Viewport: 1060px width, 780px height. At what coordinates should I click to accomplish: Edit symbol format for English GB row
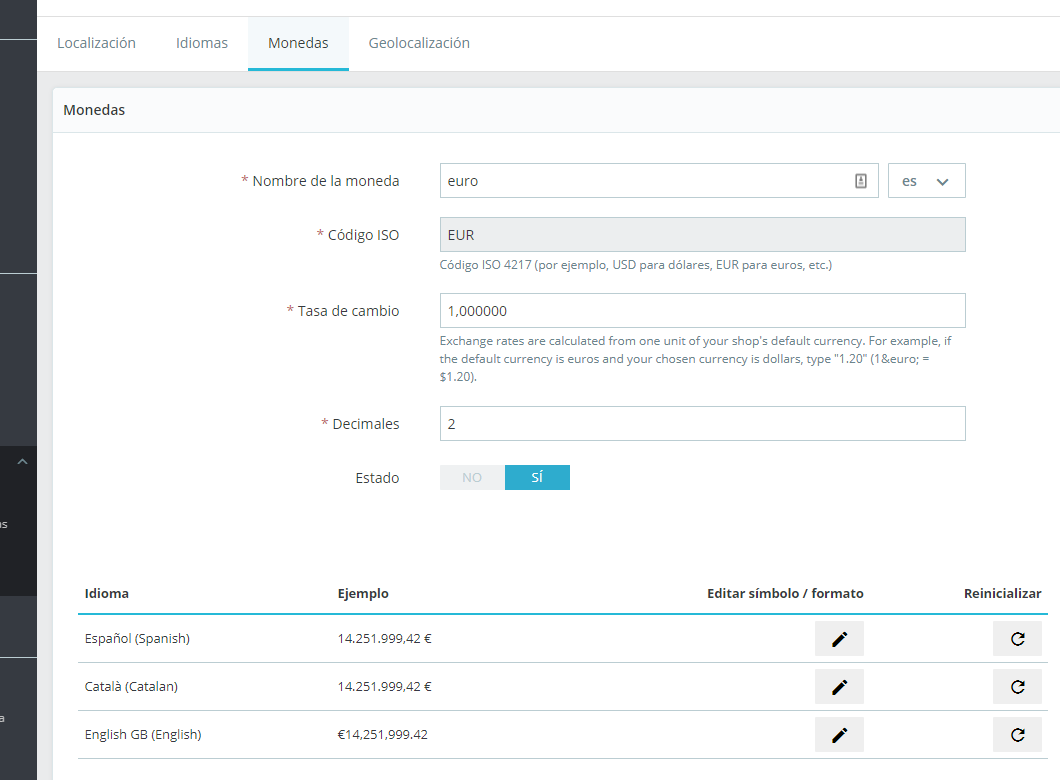tap(839, 735)
